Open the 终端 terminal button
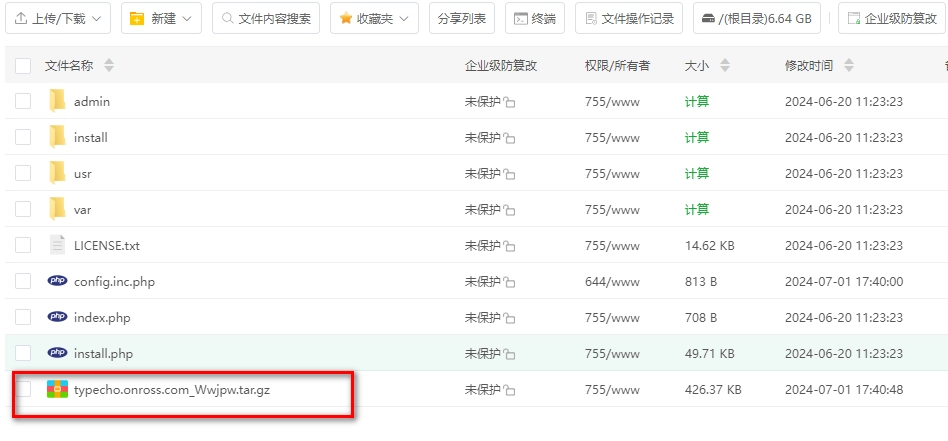The image size is (948, 441). click(534, 18)
